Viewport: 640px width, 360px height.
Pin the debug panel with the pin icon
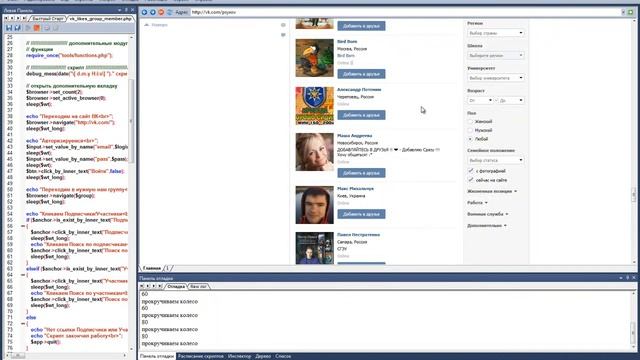coord(627,278)
